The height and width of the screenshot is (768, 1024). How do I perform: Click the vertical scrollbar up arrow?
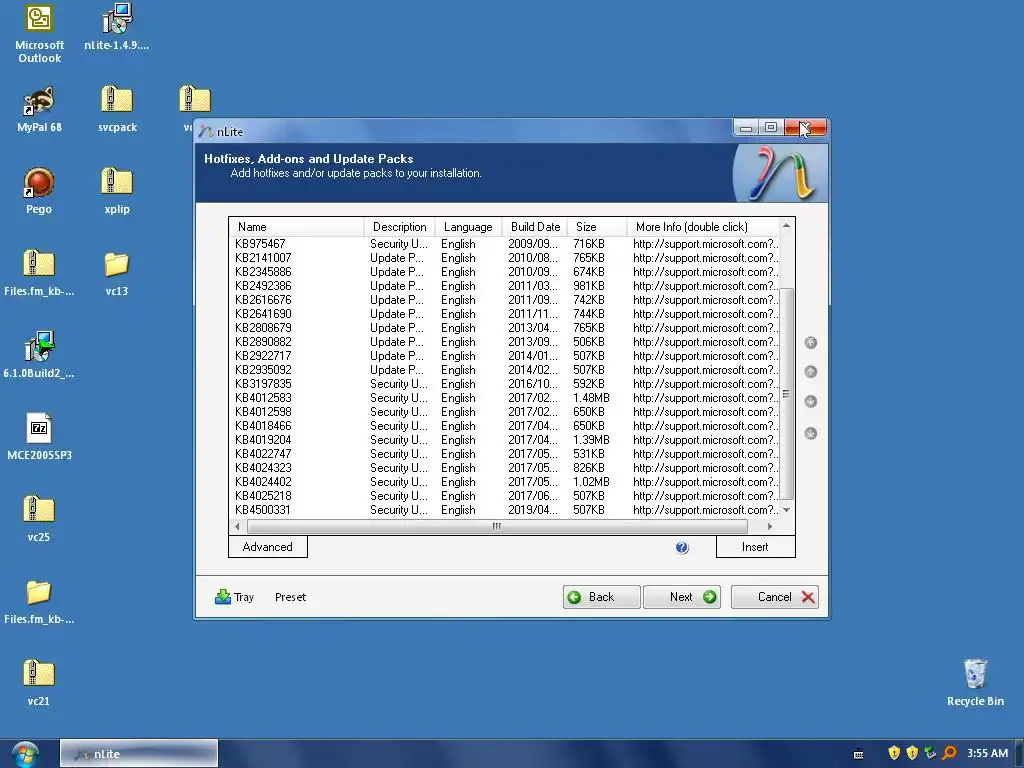(786, 225)
